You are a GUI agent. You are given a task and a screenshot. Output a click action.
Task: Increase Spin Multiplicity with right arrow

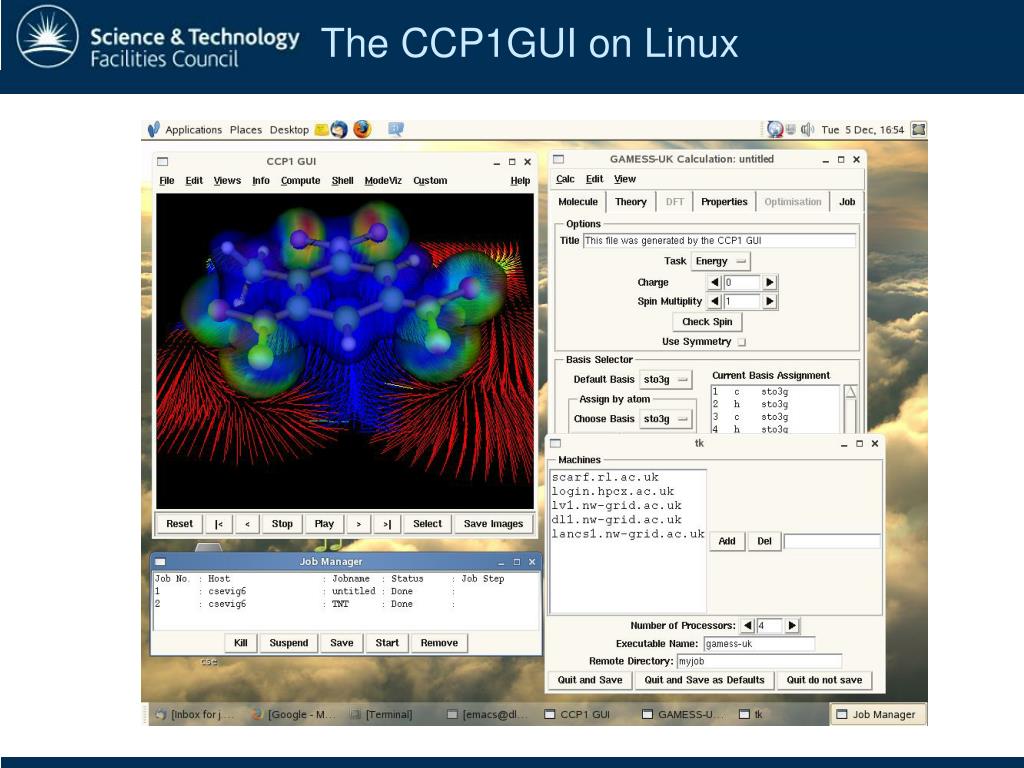tap(769, 301)
